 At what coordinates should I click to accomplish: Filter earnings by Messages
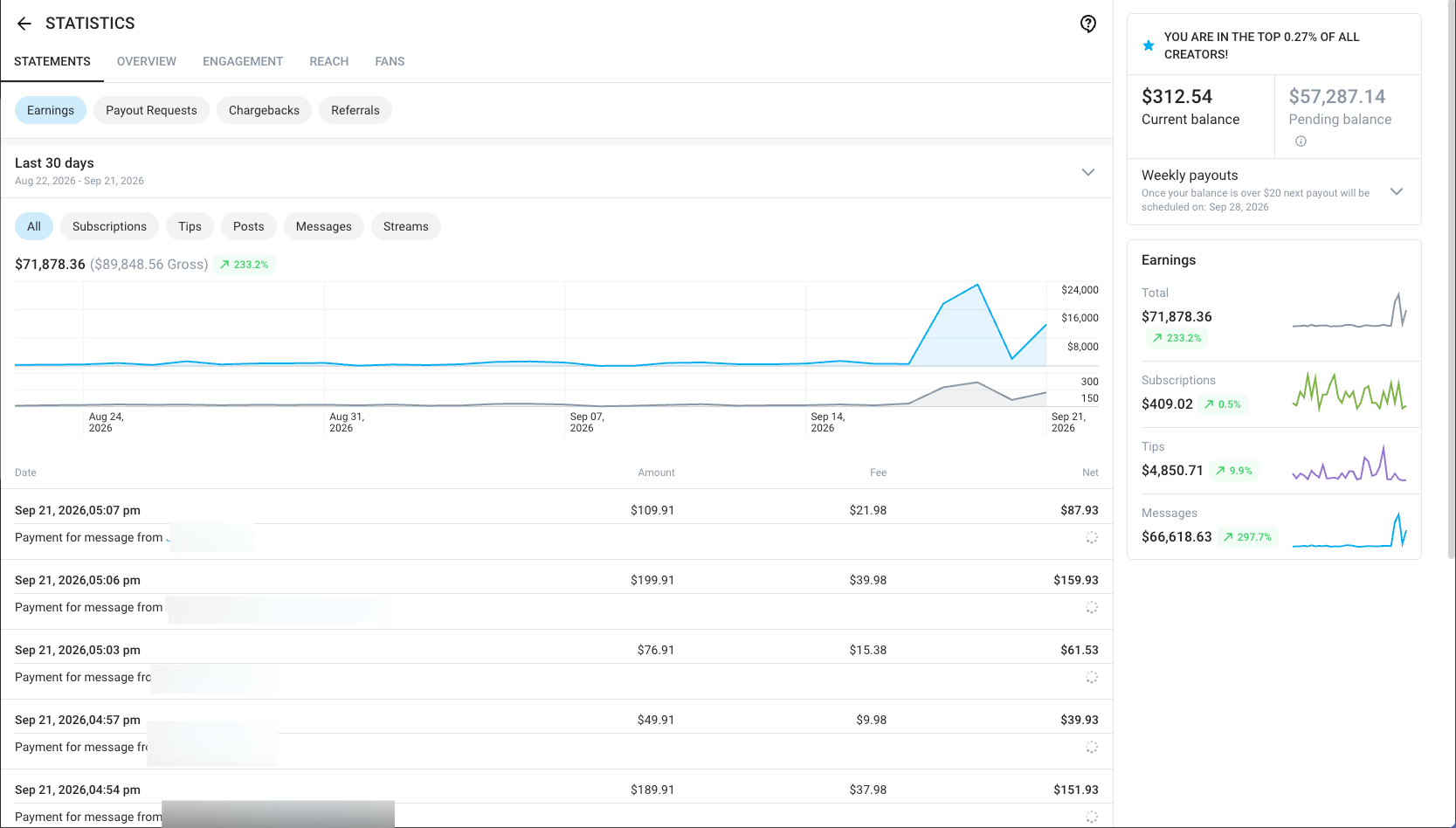(324, 226)
